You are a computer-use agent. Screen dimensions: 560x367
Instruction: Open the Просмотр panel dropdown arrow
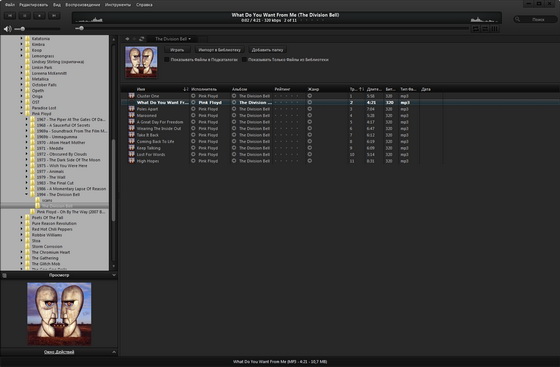(114, 275)
